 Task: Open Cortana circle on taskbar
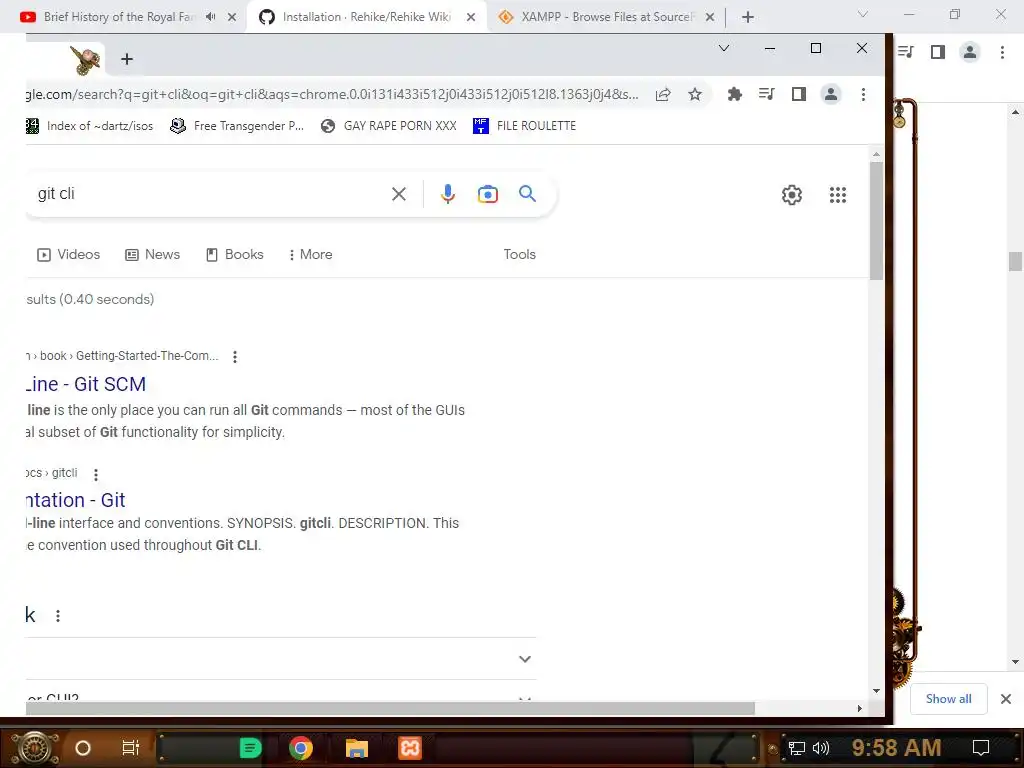[82, 748]
